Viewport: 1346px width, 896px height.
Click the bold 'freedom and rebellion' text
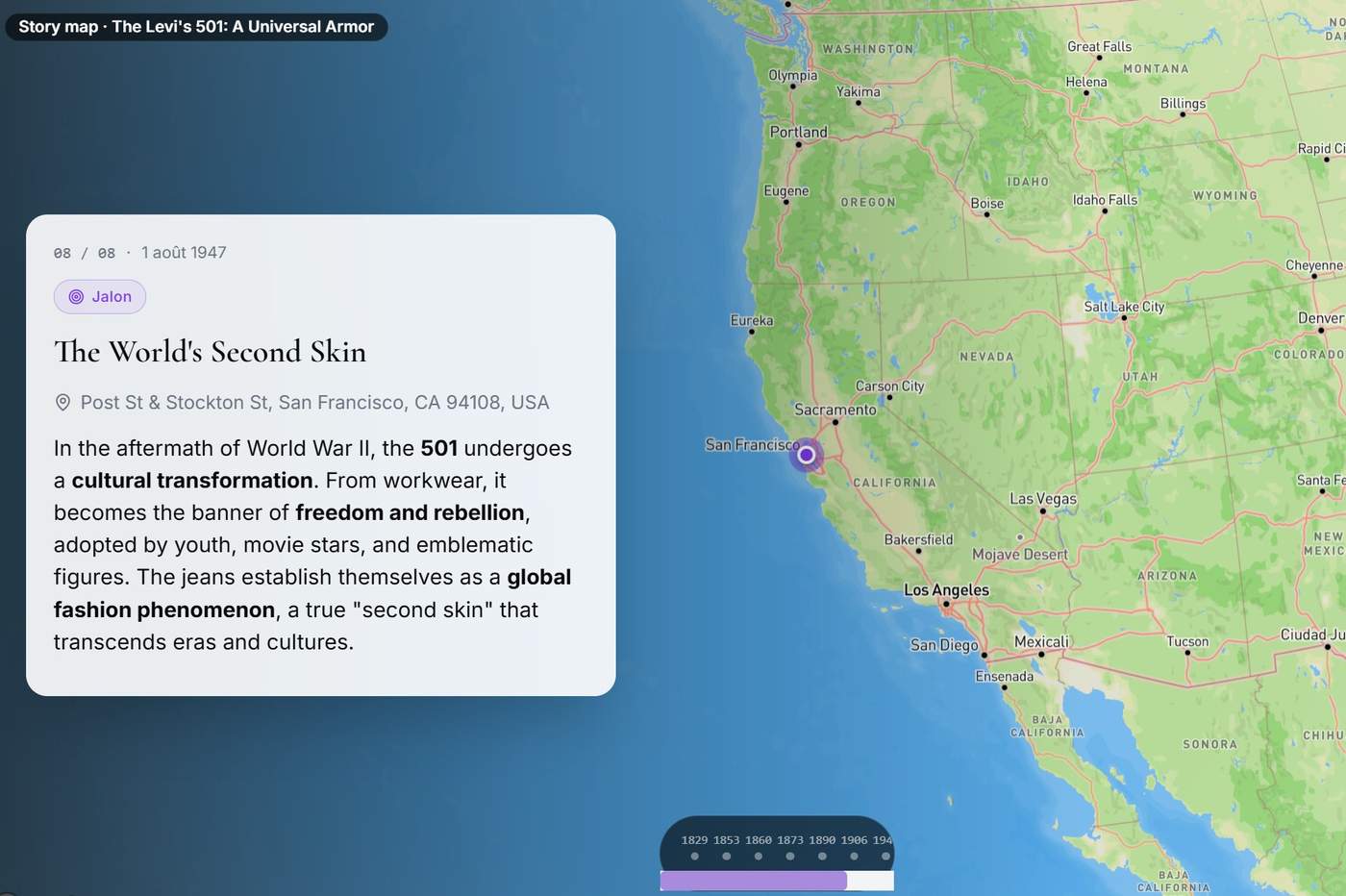click(410, 512)
